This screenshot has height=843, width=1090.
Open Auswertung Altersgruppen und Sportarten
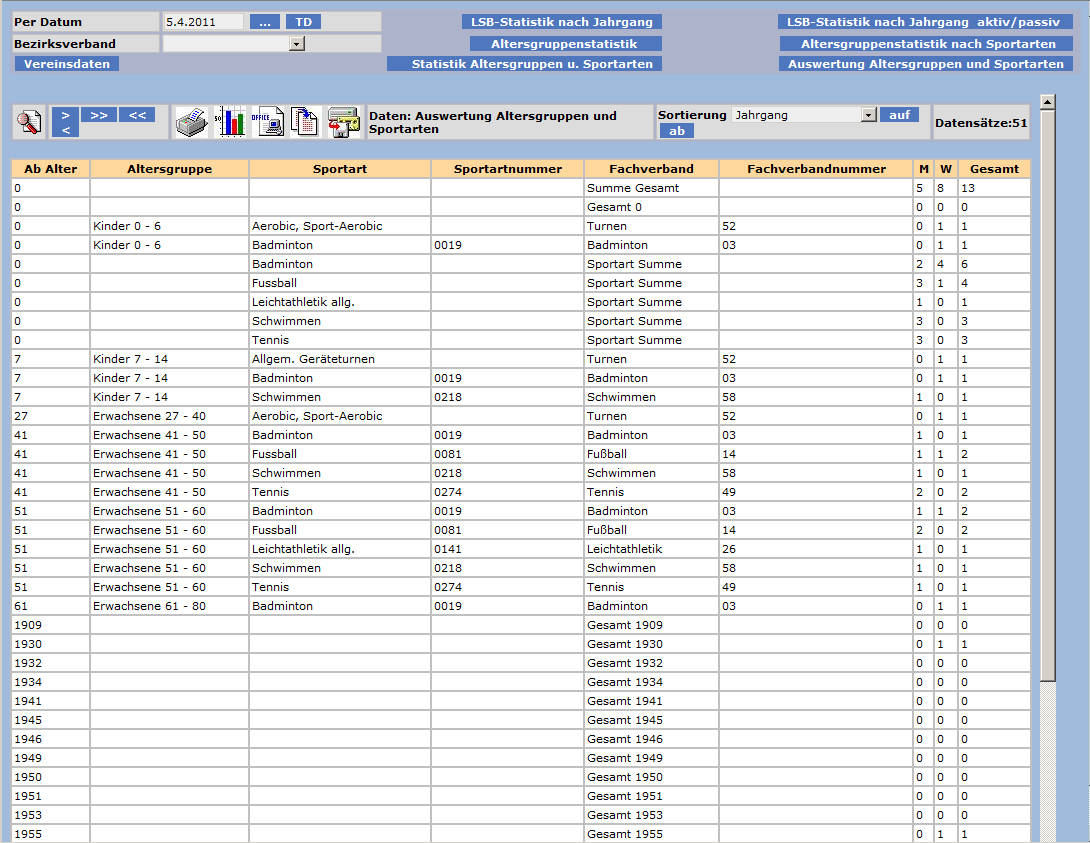pyautogui.click(x=926, y=64)
